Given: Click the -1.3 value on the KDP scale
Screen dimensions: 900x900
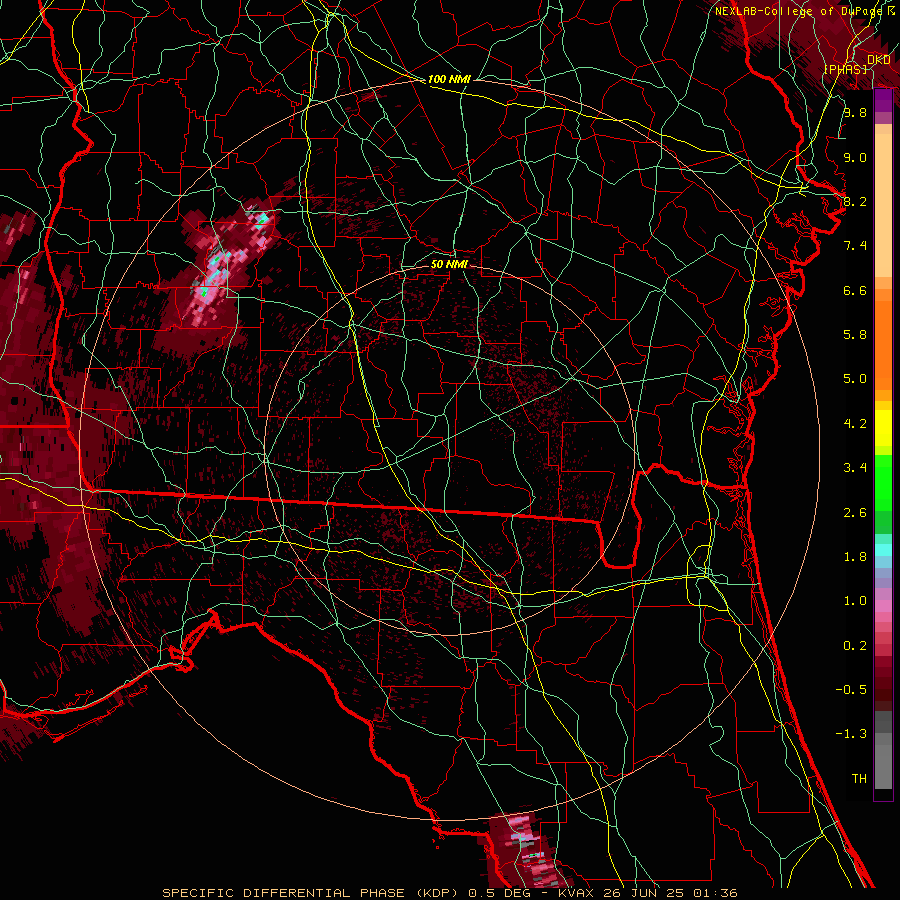Looking at the screenshot, I should (x=851, y=734).
